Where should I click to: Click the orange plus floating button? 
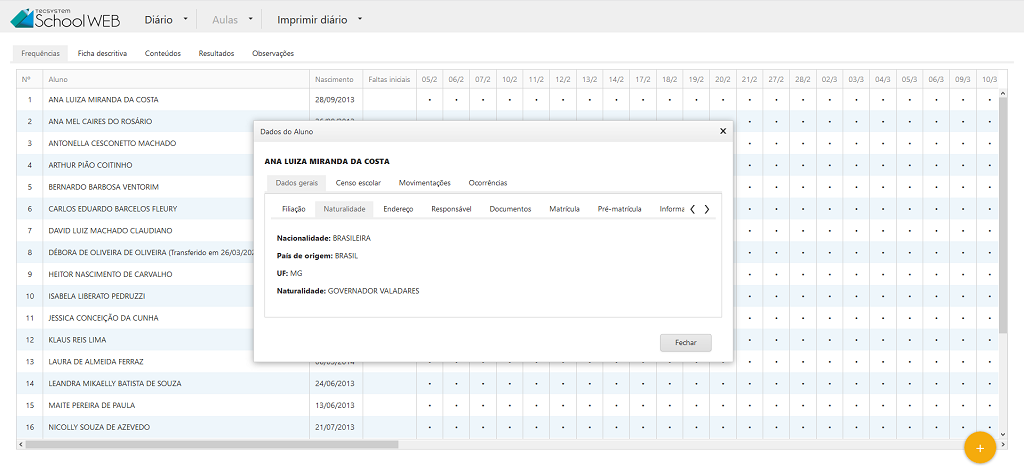(979, 448)
